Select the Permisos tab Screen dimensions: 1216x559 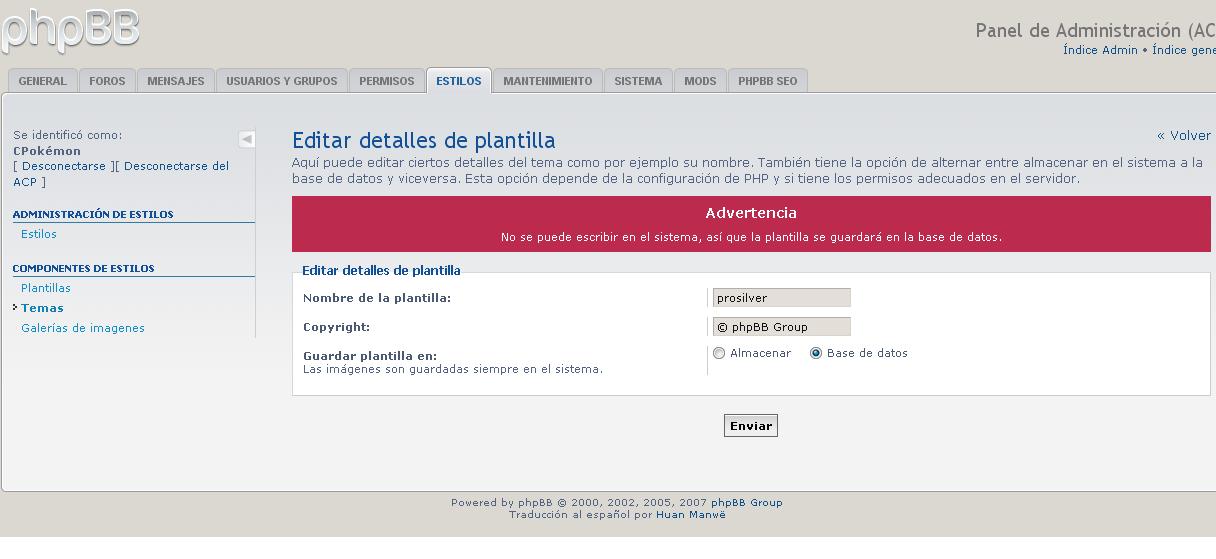pyautogui.click(x=387, y=81)
